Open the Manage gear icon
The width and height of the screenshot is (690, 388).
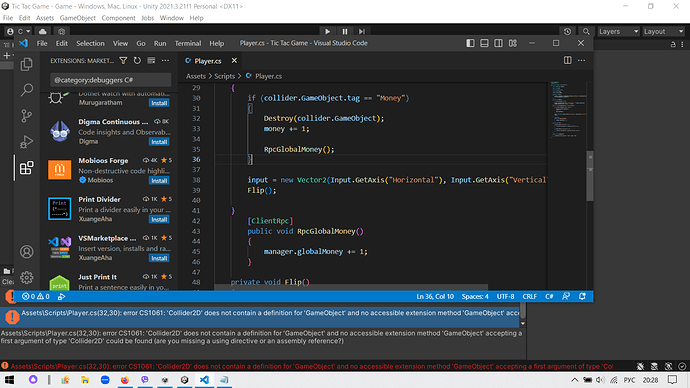click(x=26, y=278)
